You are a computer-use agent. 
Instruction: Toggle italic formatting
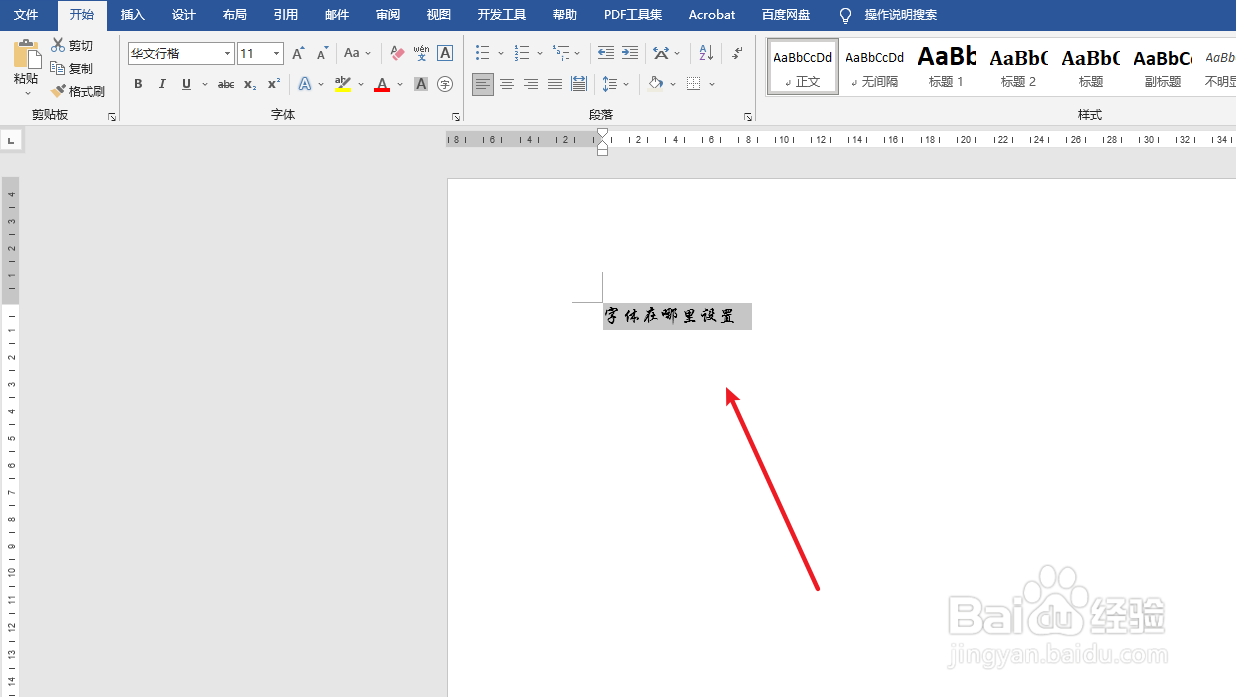click(x=162, y=84)
